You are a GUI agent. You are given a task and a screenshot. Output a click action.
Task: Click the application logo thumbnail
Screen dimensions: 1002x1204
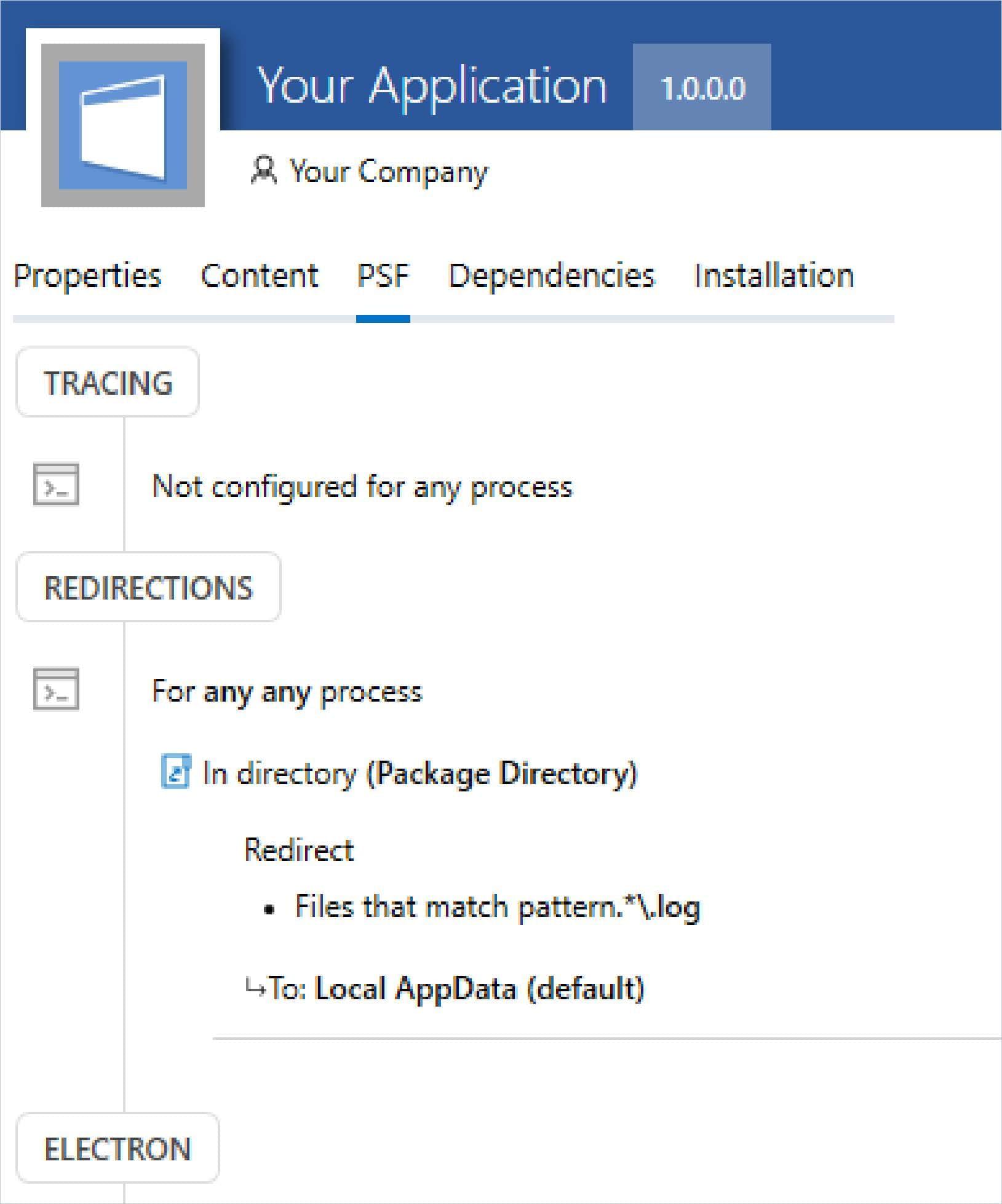coord(122,125)
